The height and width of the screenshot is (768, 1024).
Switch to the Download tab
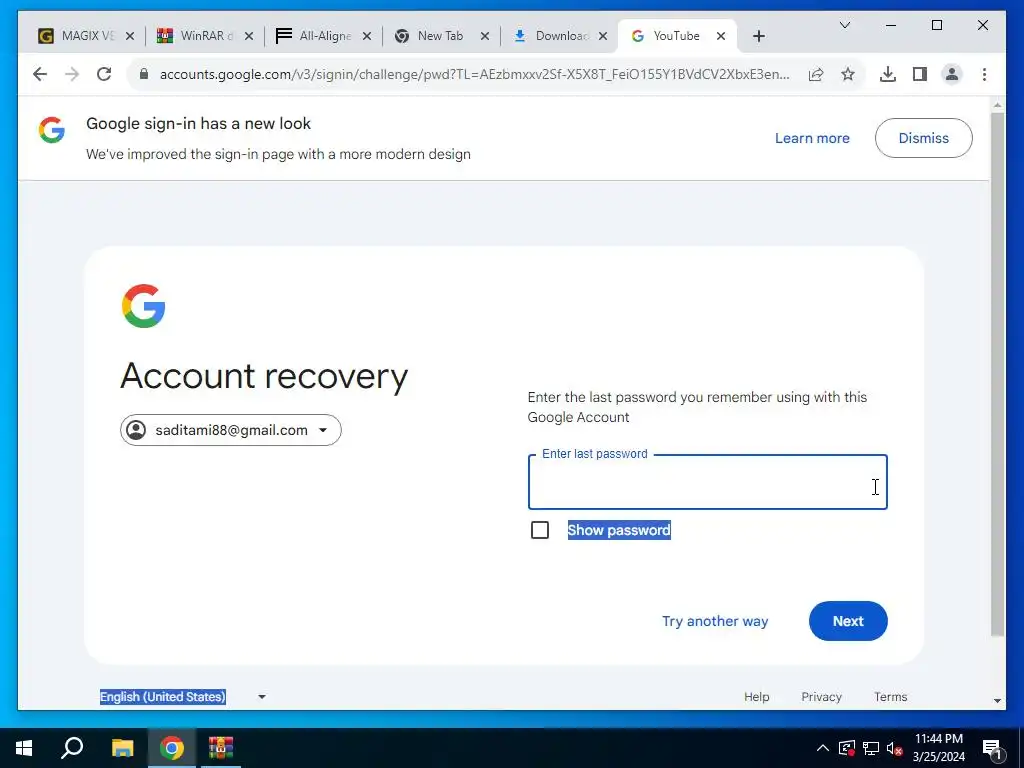pyautogui.click(x=558, y=37)
